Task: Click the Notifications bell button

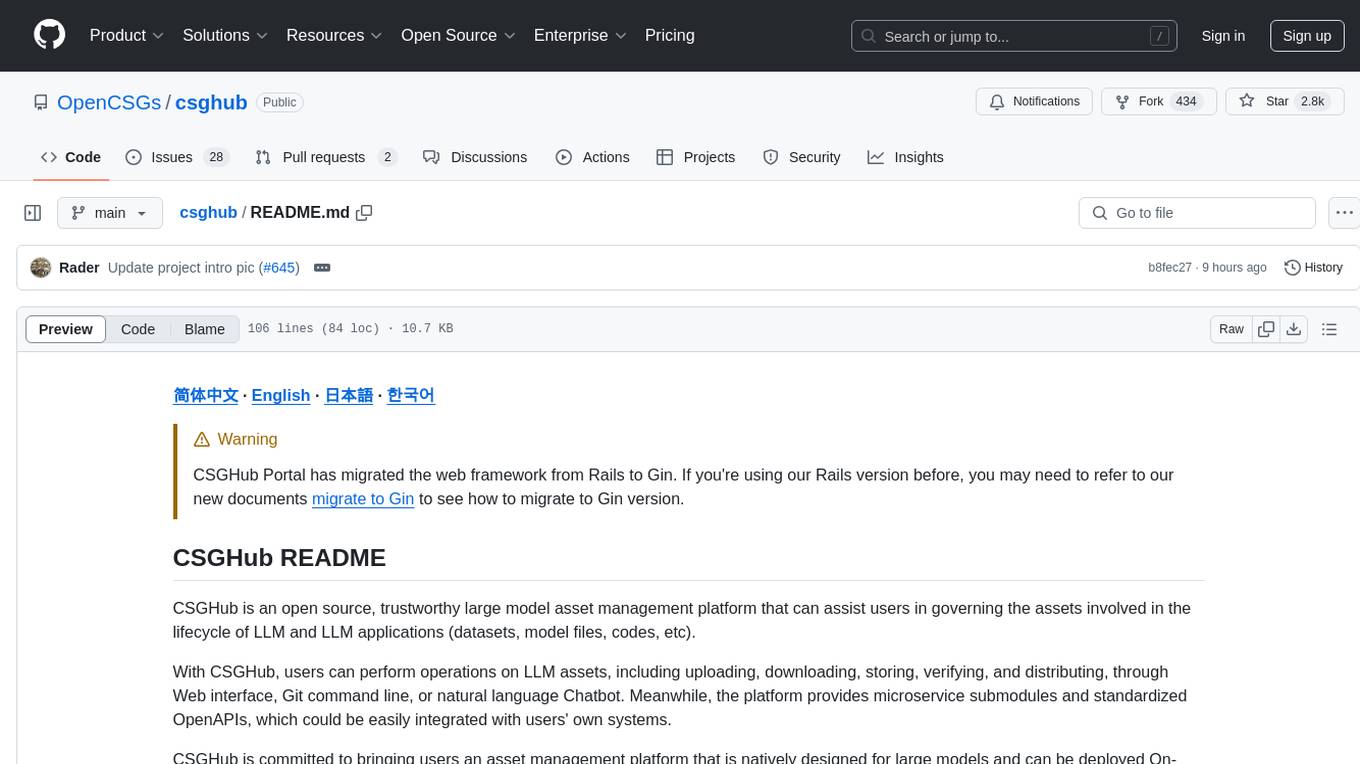Action: [x=1034, y=102]
